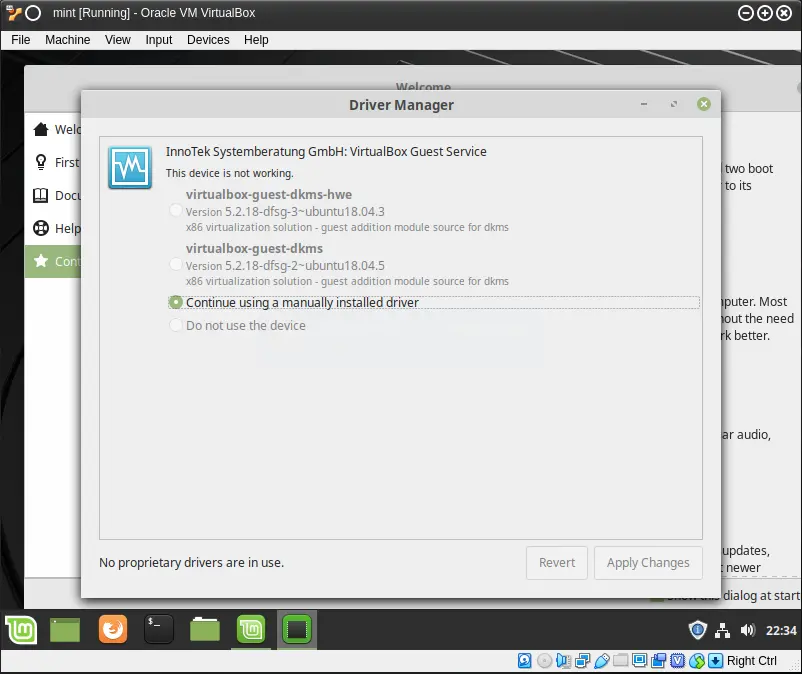The image size is (802, 674).
Task: Click the 'This device is not working.' text
Action: coord(230,173)
